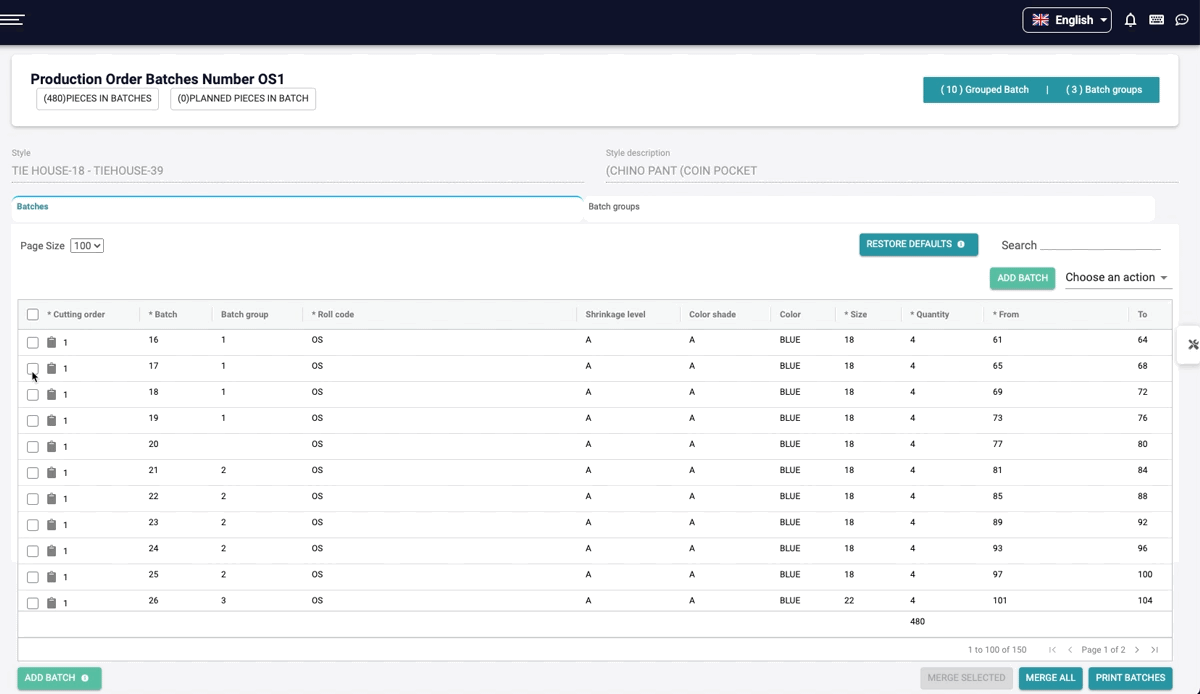Click 'Page 1 of 2' pagination text

point(1103,650)
